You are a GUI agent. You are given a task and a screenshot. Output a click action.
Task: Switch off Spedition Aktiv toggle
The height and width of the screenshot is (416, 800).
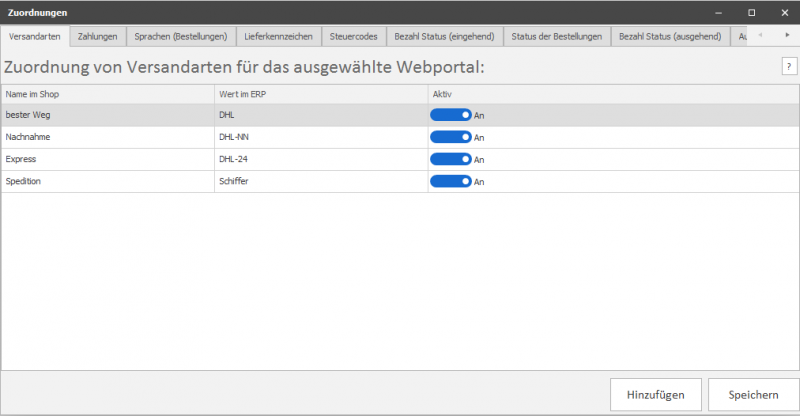451,181
